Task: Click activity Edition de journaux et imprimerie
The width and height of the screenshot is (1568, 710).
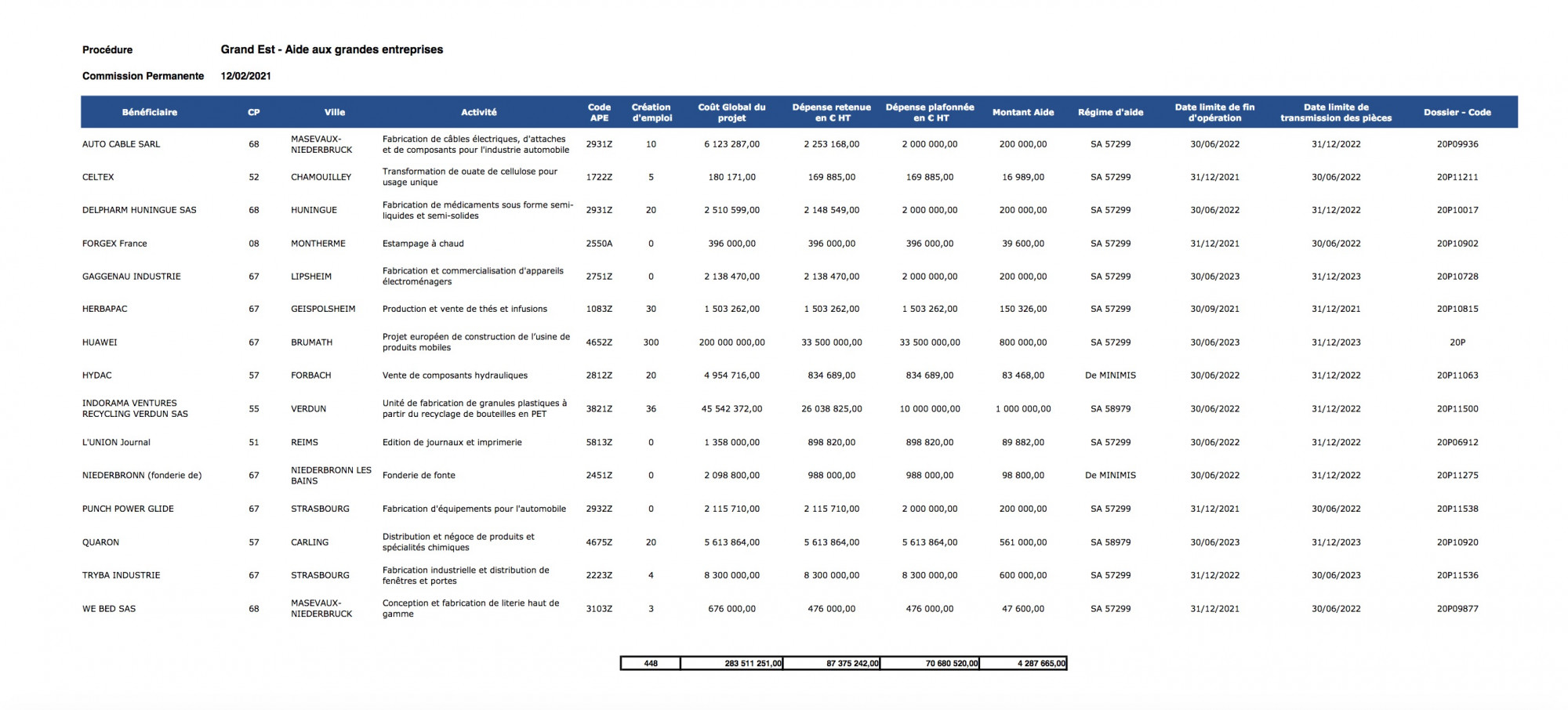Action: [x=452, y=442]
